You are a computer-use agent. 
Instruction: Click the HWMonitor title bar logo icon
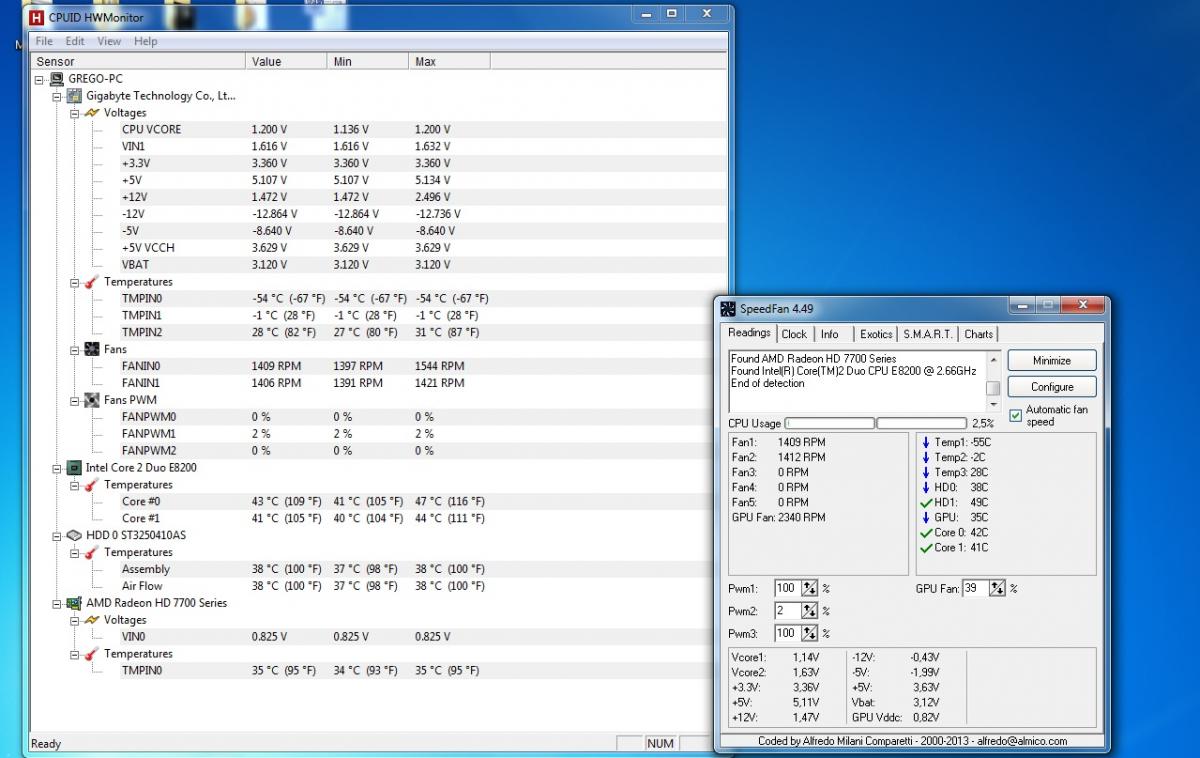click(37, 17)
